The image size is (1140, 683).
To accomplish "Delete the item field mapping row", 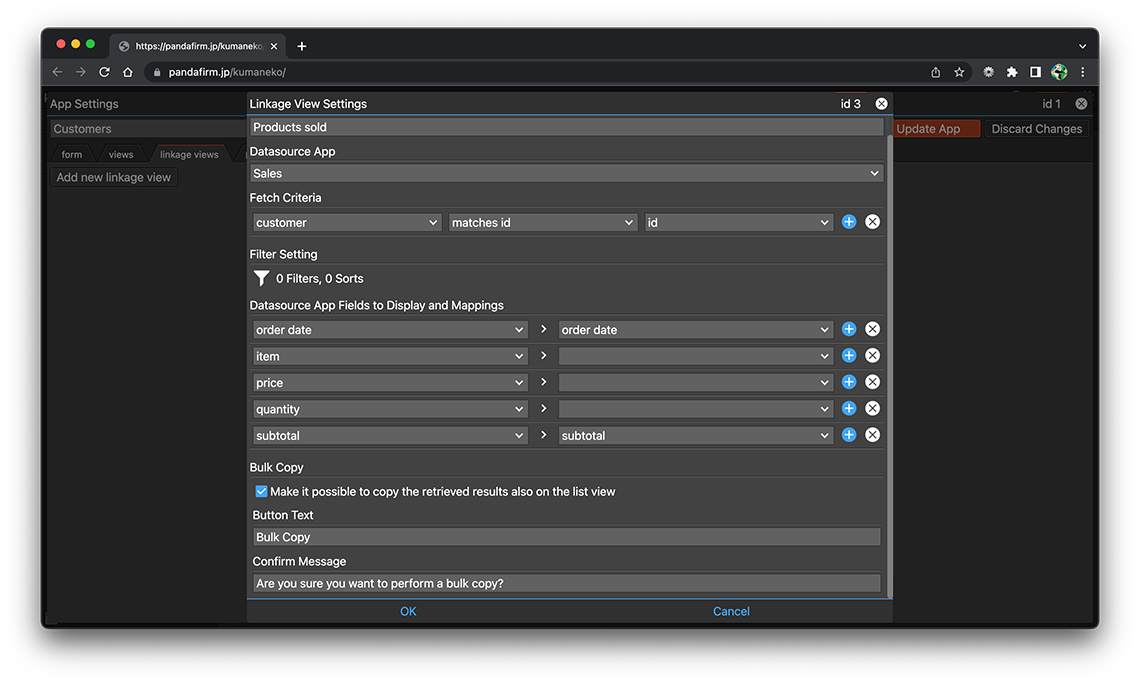I will [x=872, y=356].
